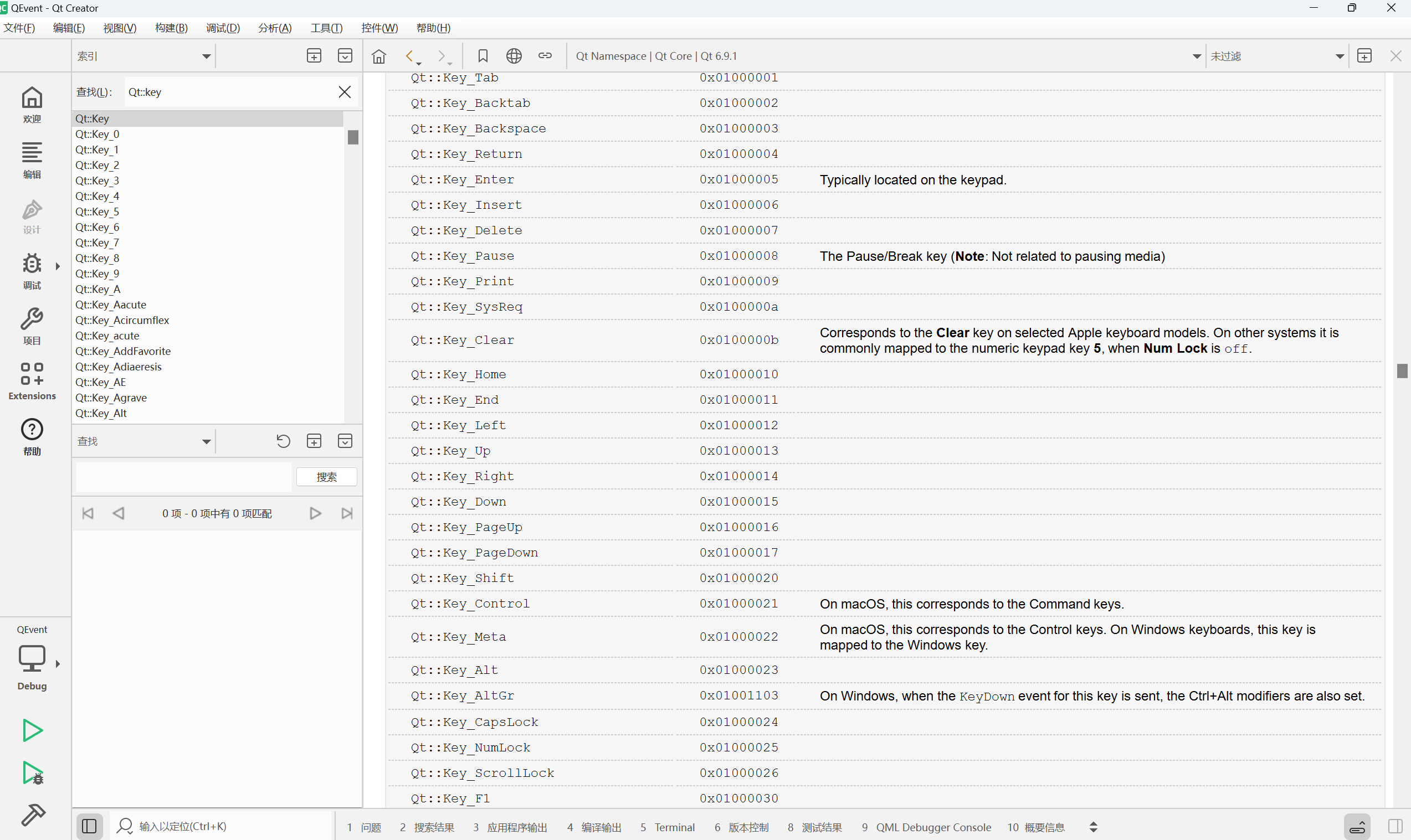Open the 索引 sidebar view dropdown
Screen dimensions: 1411x840
click(x=206, y=56)
